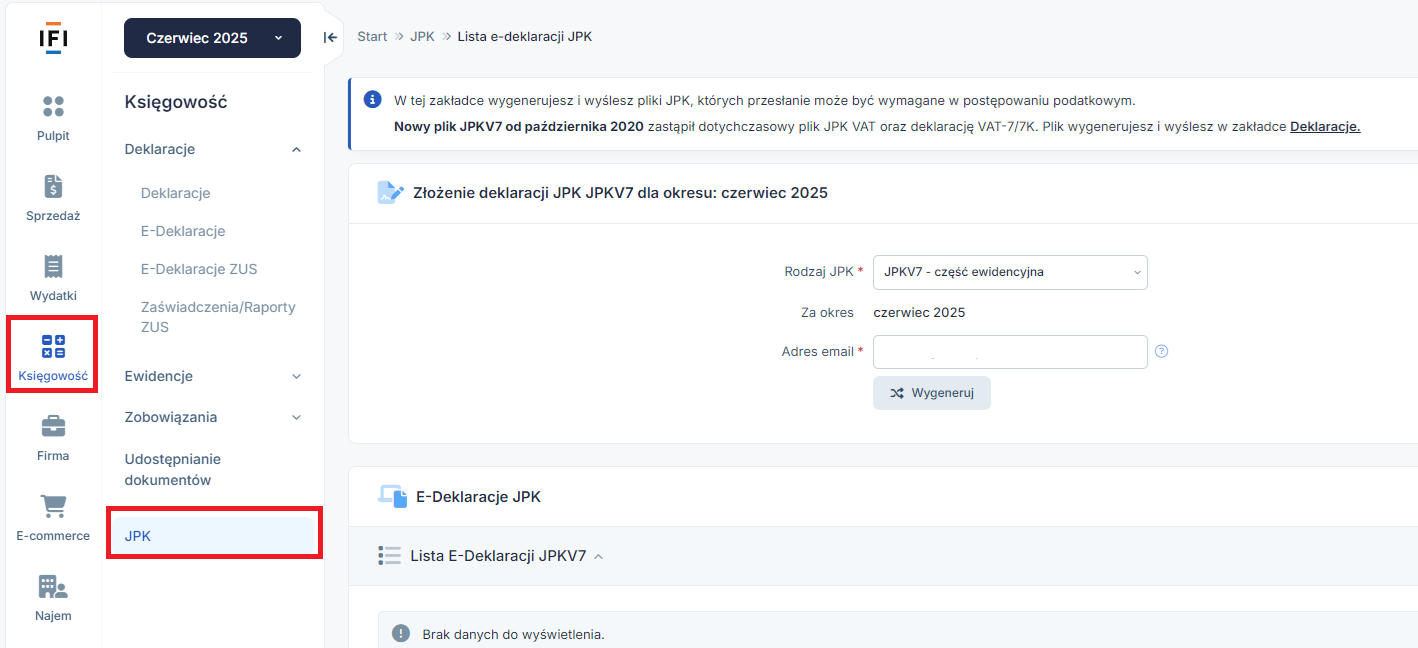Click the IFI logo
The height and width of the screenshot is (648, 1418).
53,38
